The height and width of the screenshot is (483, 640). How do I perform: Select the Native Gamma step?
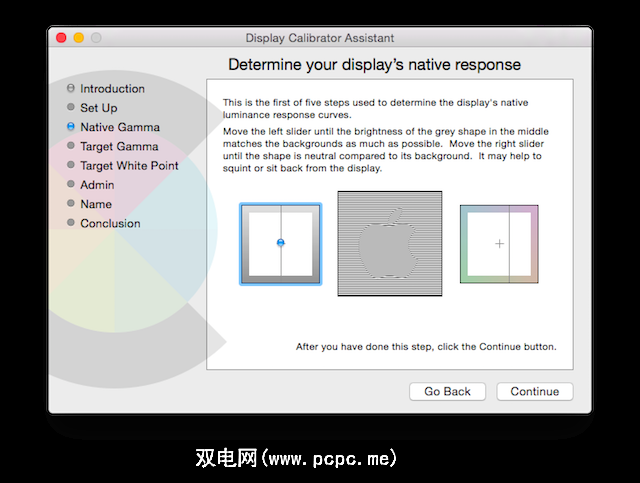tap(120, 127)
